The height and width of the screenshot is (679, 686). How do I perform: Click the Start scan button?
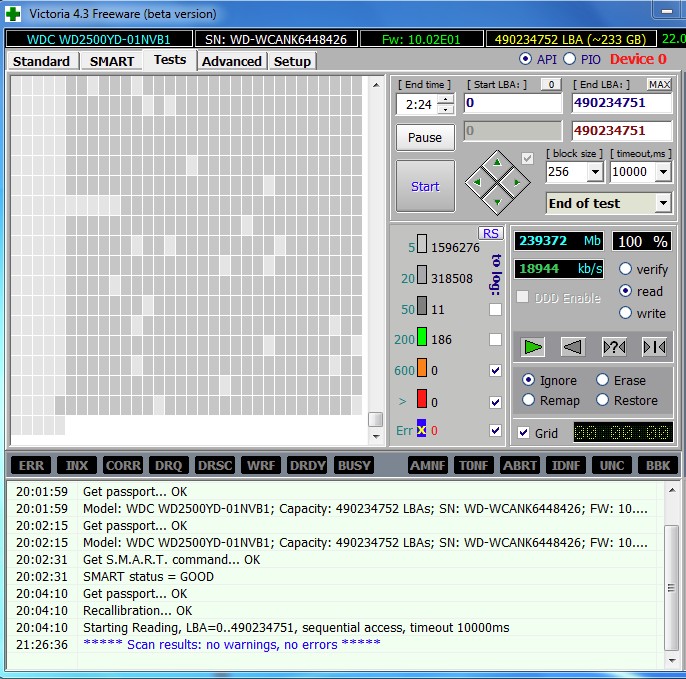425,186
